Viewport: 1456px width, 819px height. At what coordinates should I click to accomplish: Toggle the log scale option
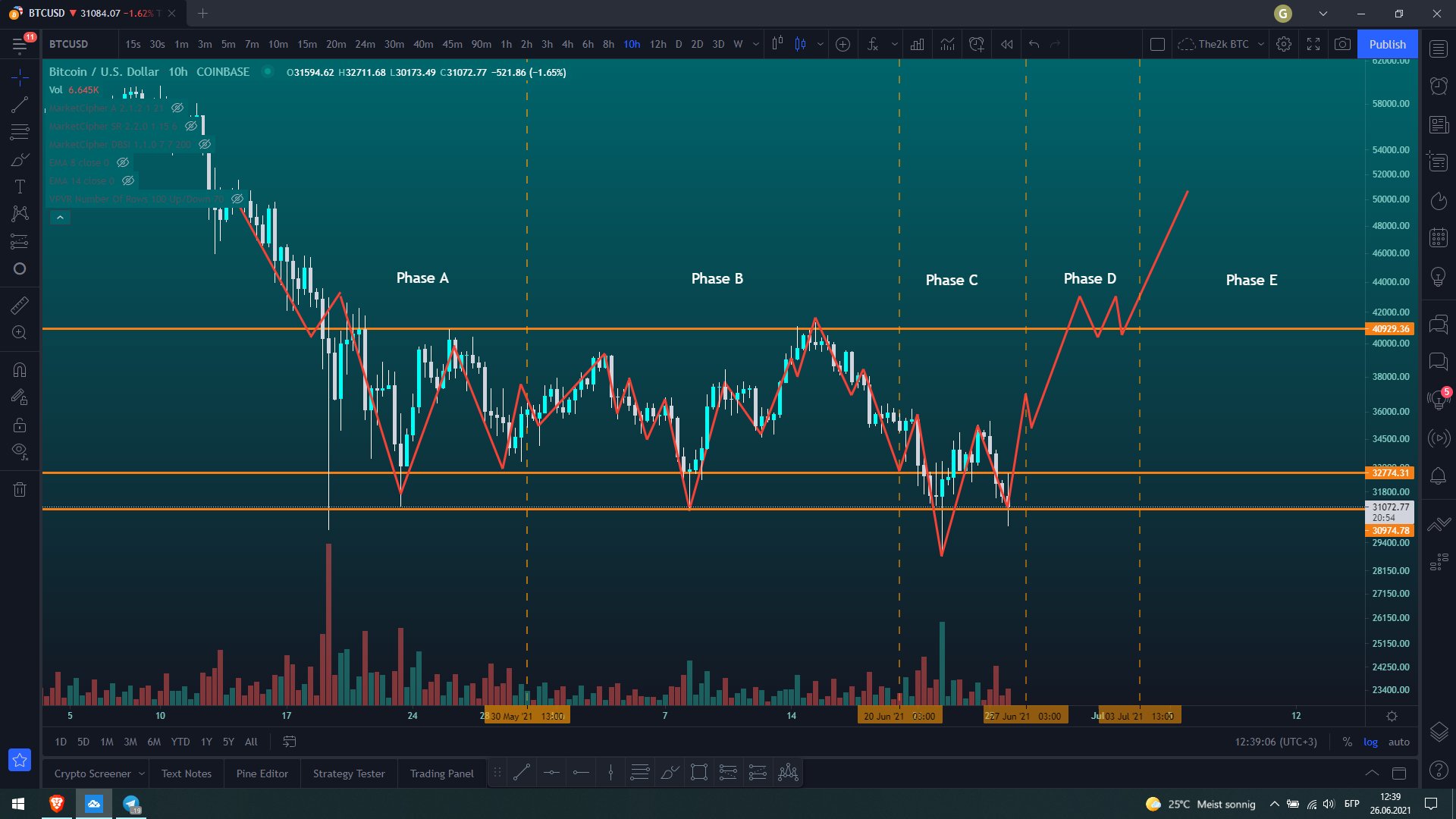1370,742
